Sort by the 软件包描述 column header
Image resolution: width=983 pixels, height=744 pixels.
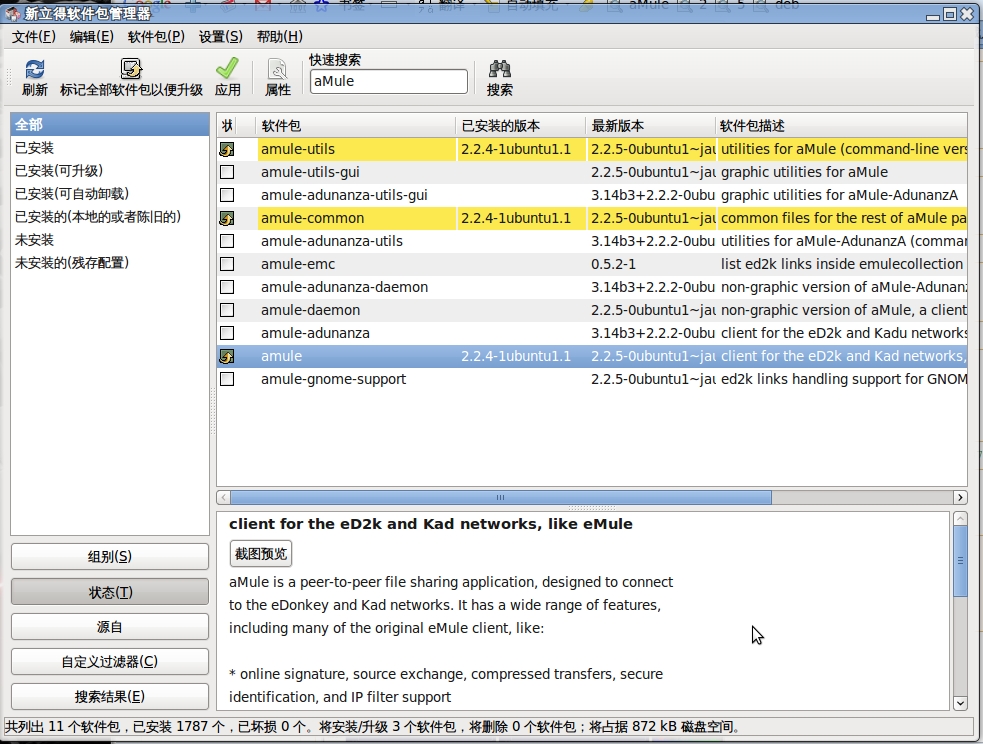(841, 126)
